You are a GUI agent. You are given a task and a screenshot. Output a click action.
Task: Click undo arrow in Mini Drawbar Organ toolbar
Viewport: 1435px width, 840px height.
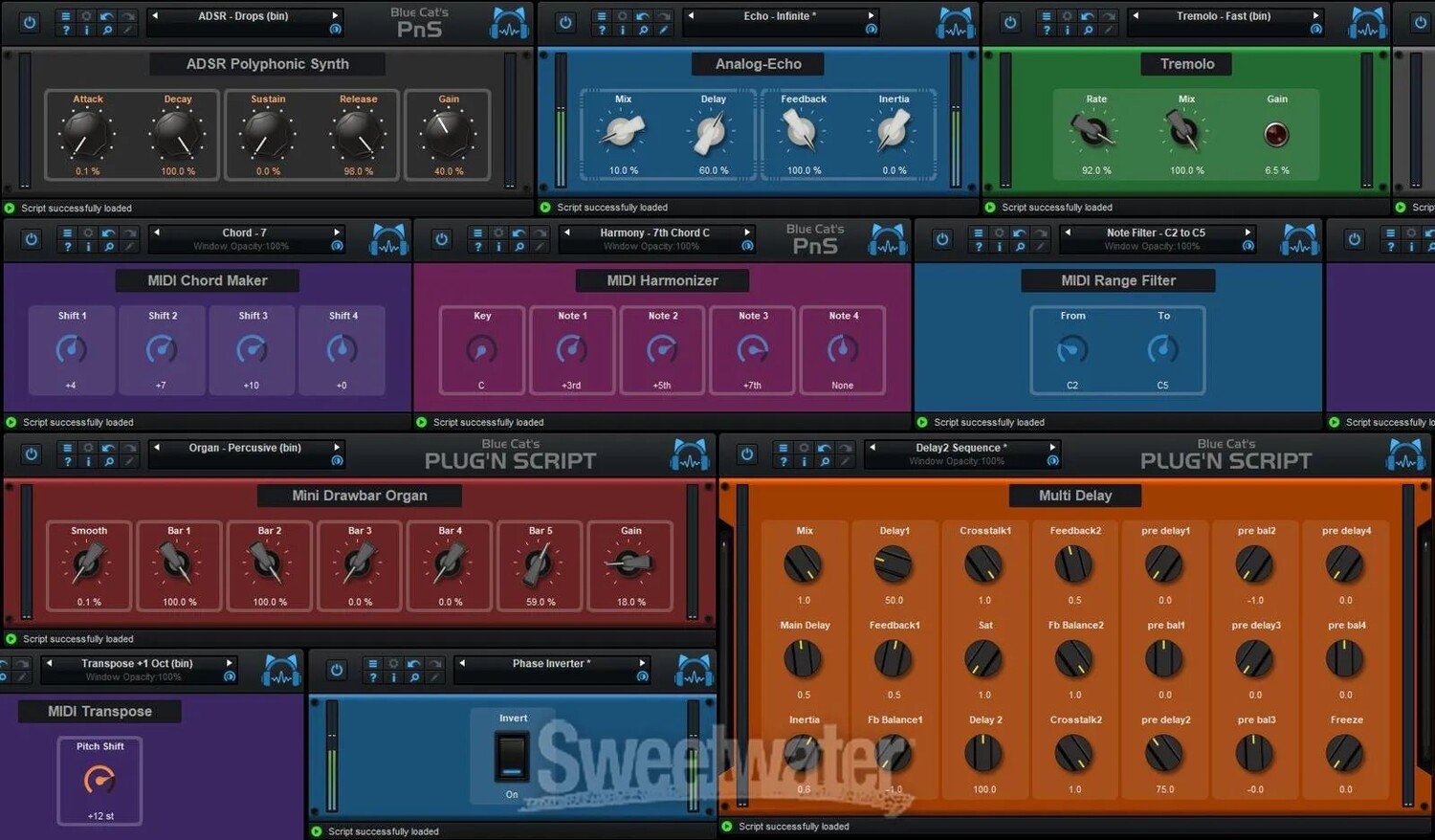coord(108,448)
